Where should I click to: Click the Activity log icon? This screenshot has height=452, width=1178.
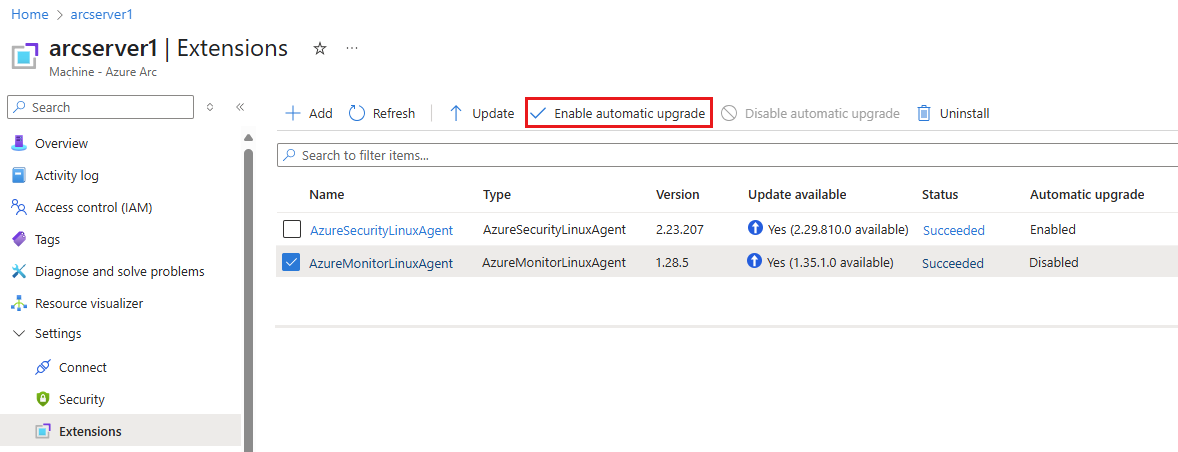tap(20, 175)
